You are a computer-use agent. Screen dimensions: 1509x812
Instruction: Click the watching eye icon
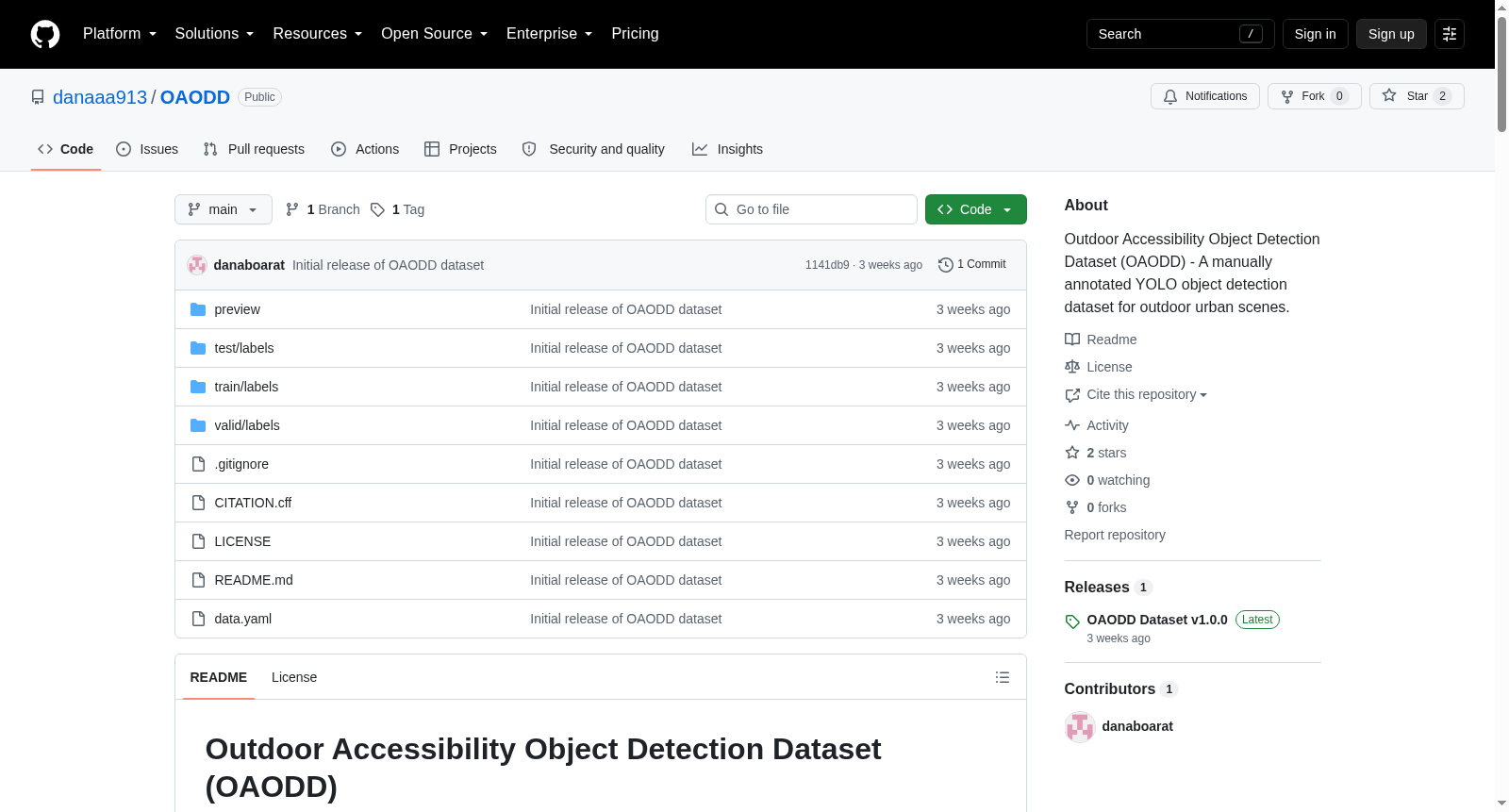[1072, 480]
